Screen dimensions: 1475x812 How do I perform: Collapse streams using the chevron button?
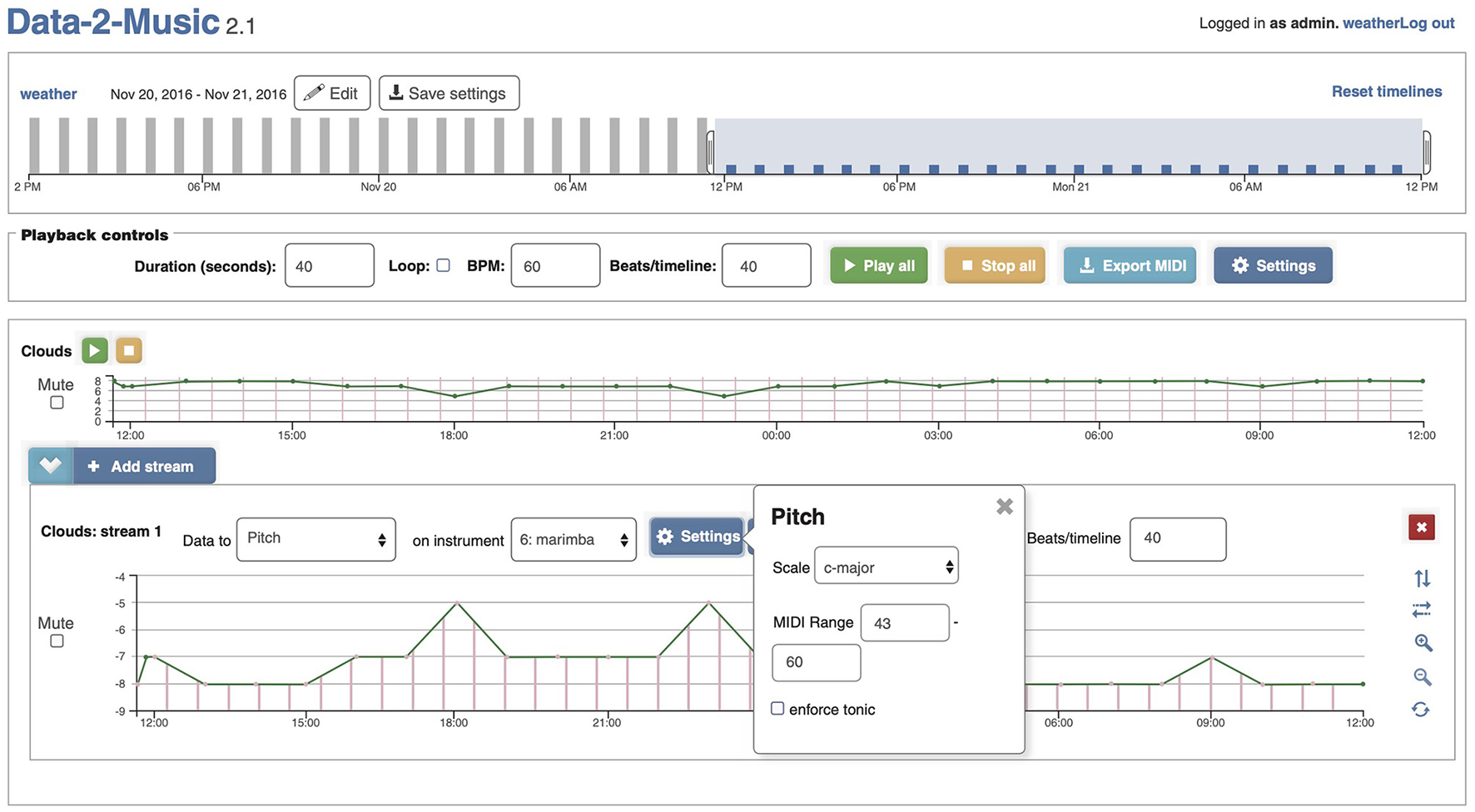pyautogui.click(x=51, y=466)
